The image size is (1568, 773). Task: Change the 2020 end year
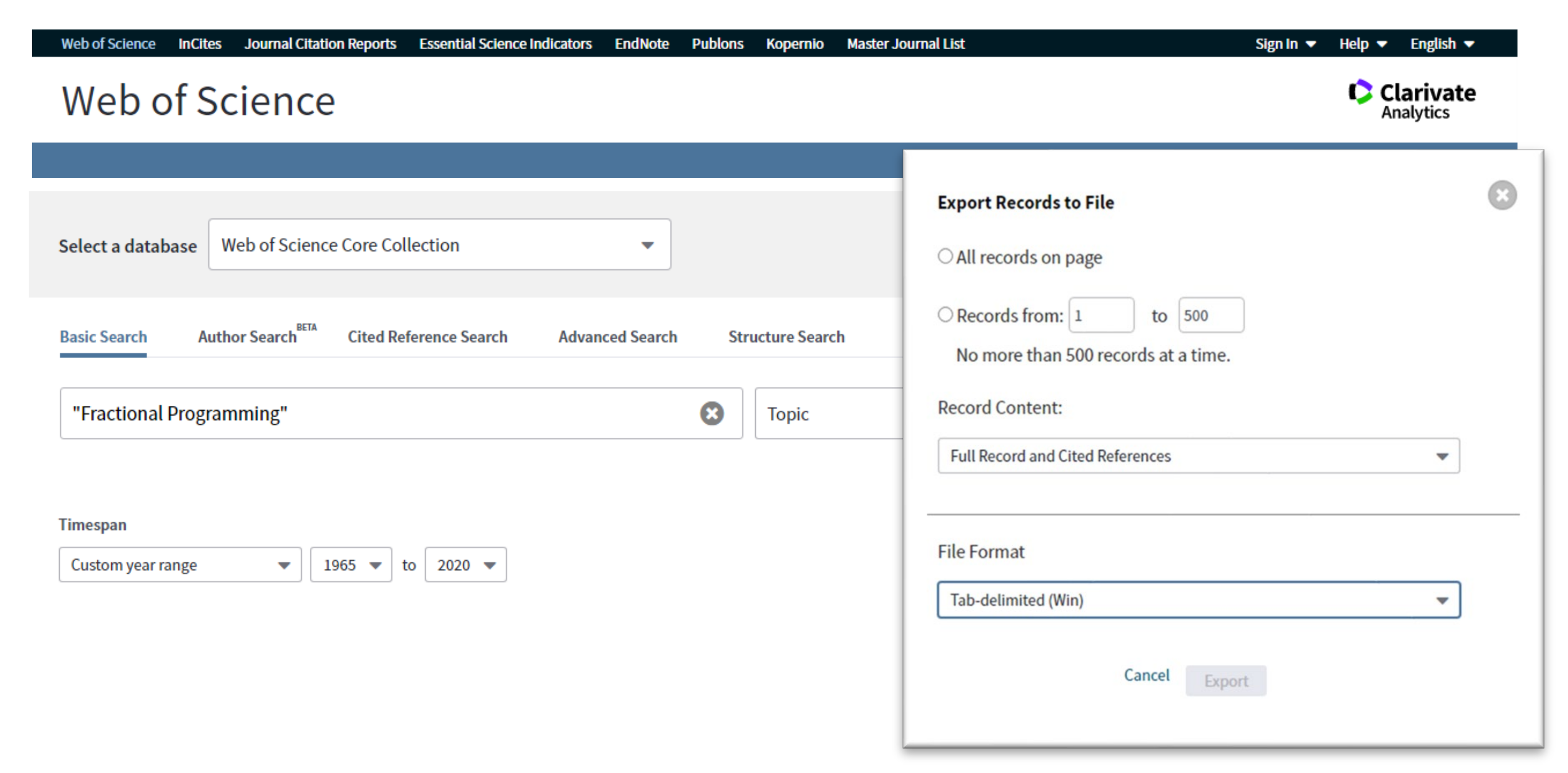(465, 565)
